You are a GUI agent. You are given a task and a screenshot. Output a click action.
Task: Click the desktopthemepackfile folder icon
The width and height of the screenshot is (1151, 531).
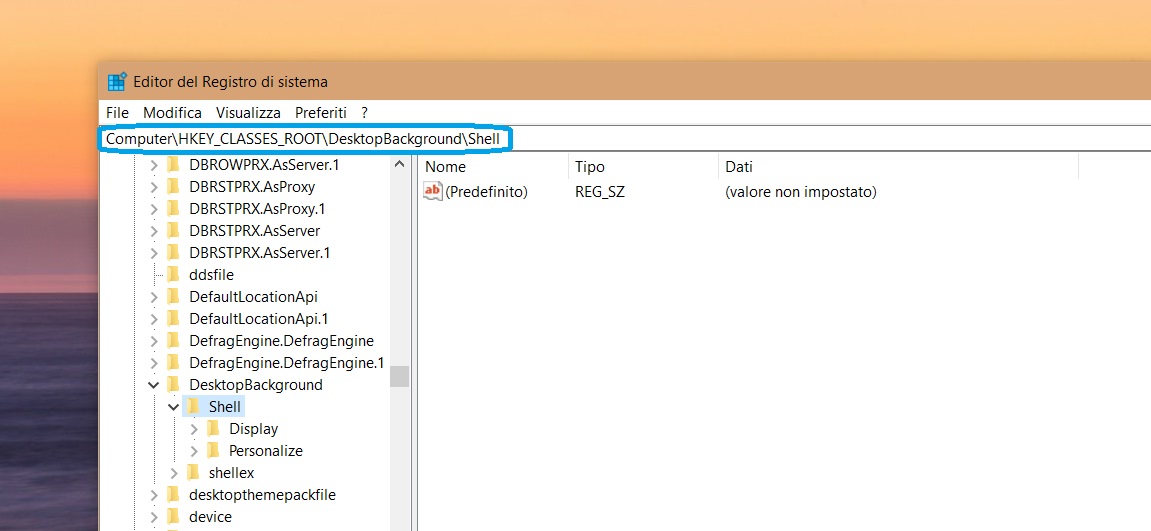(173, 494)
